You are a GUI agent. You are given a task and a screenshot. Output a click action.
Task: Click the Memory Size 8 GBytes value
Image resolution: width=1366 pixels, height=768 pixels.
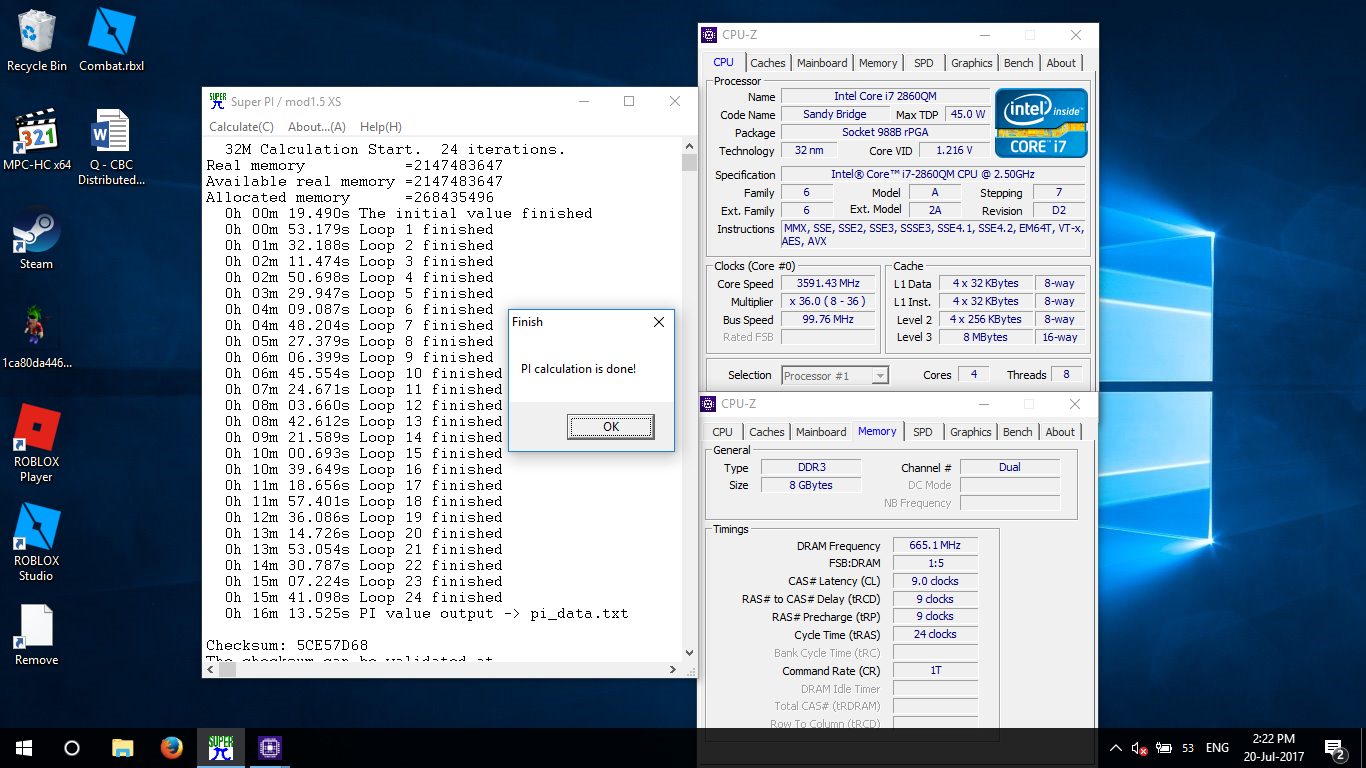click(810, 485)
